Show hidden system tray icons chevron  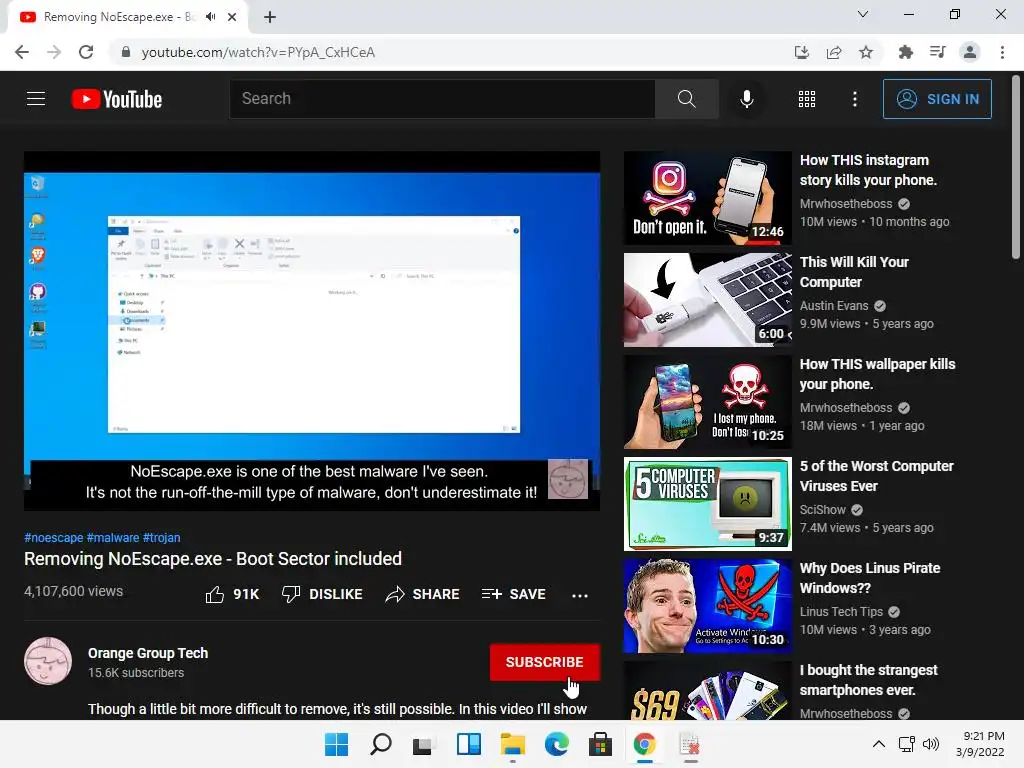tap(879, 744)
